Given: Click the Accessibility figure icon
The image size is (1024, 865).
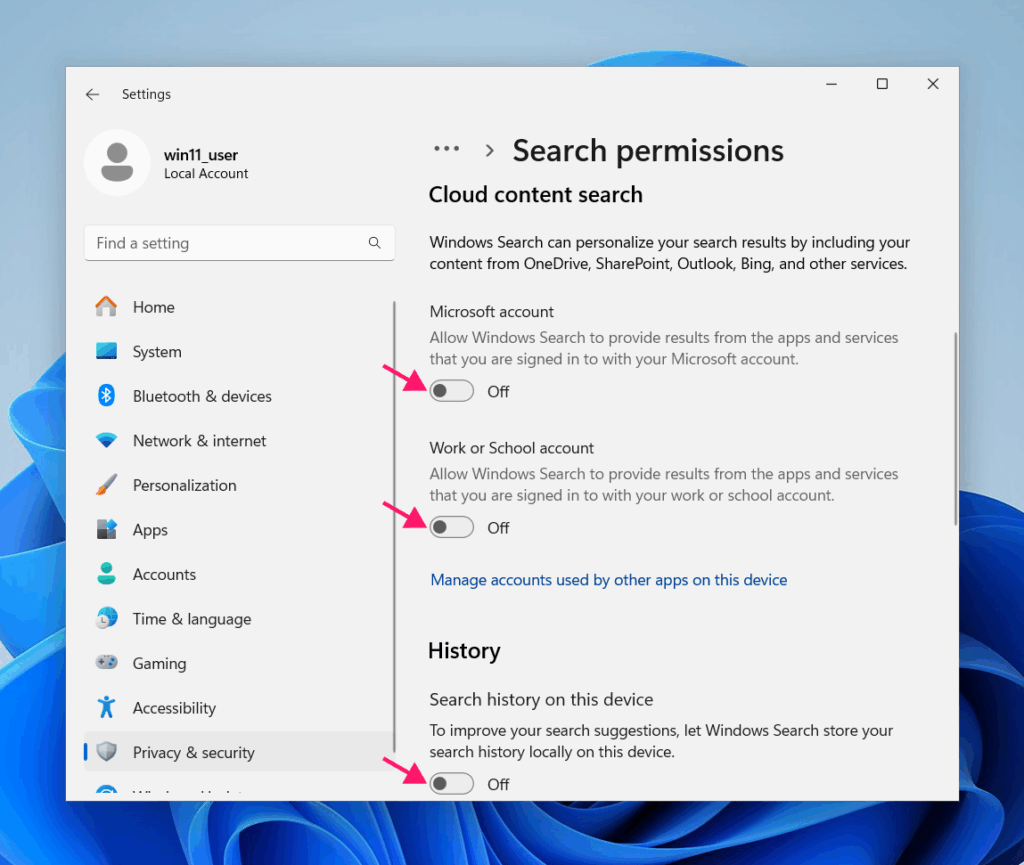Looking at the screenshot, I should coord(106,708).
